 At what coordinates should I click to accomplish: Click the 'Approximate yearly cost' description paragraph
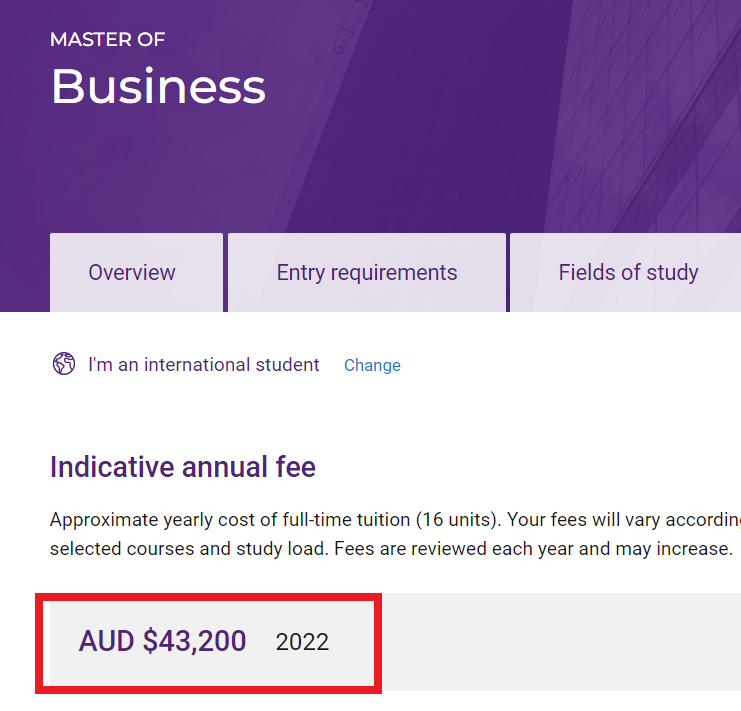[x=395, y=534]
